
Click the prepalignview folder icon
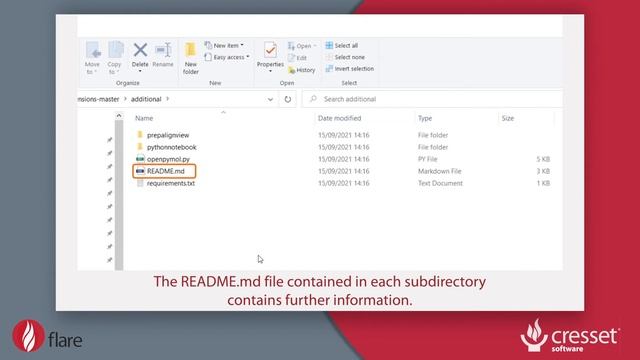140,135
